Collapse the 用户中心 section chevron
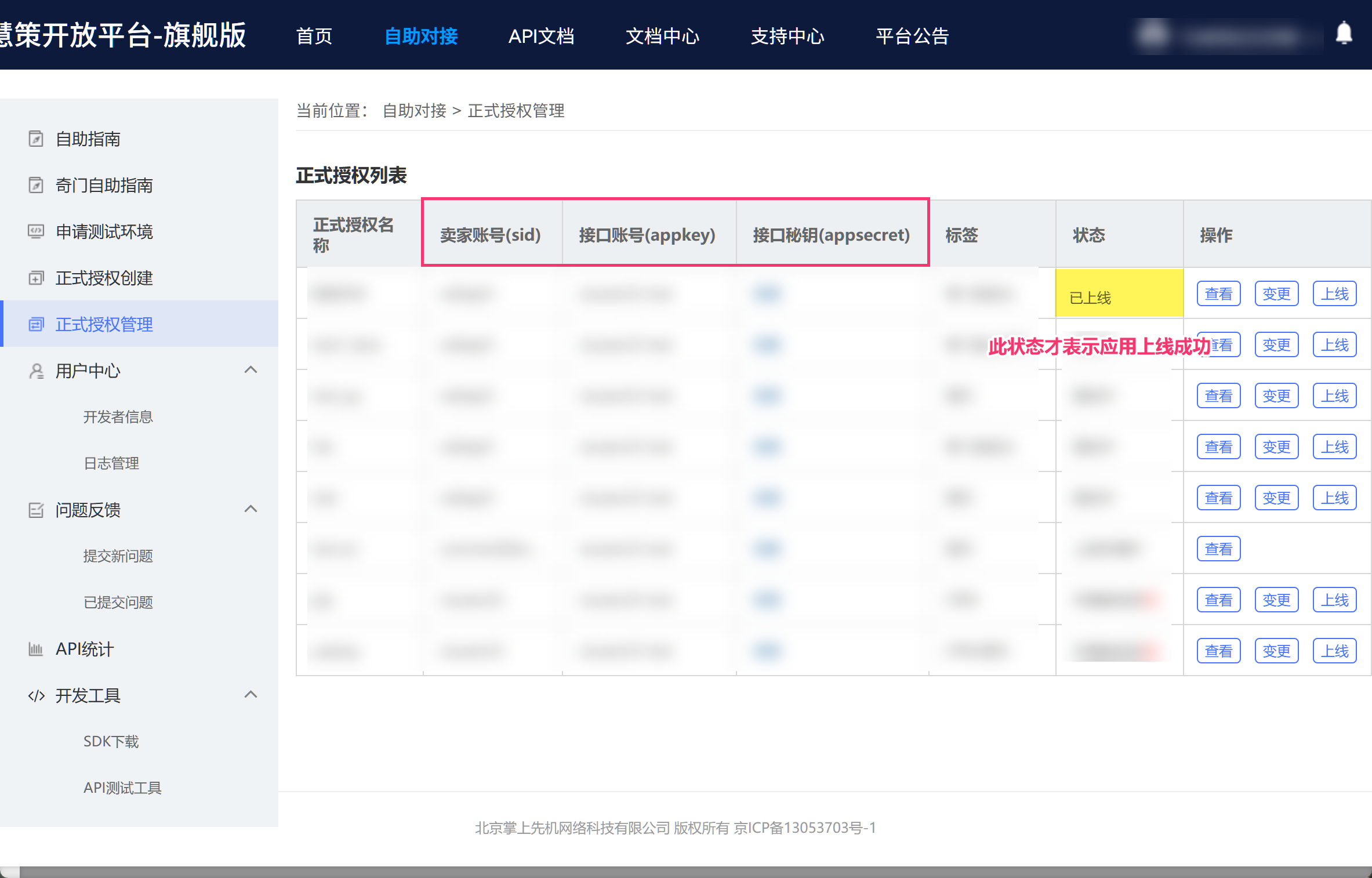The image size is (1372, 878). [251, 370]
